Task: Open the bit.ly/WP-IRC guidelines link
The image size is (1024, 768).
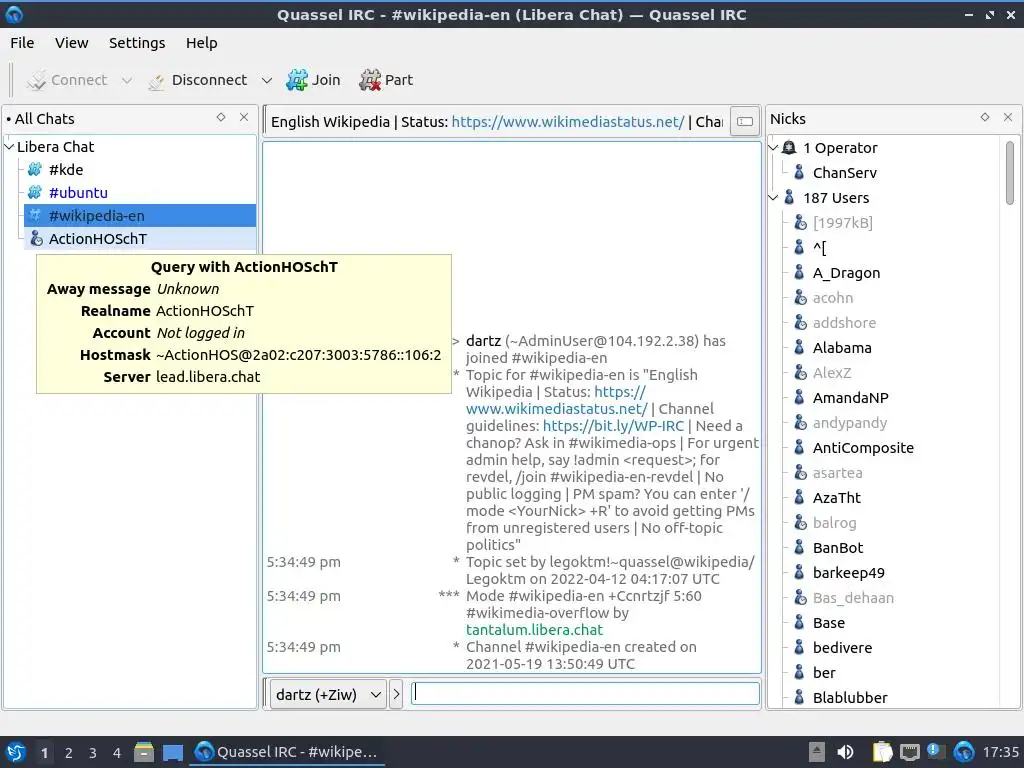Action: click(613, 426)
